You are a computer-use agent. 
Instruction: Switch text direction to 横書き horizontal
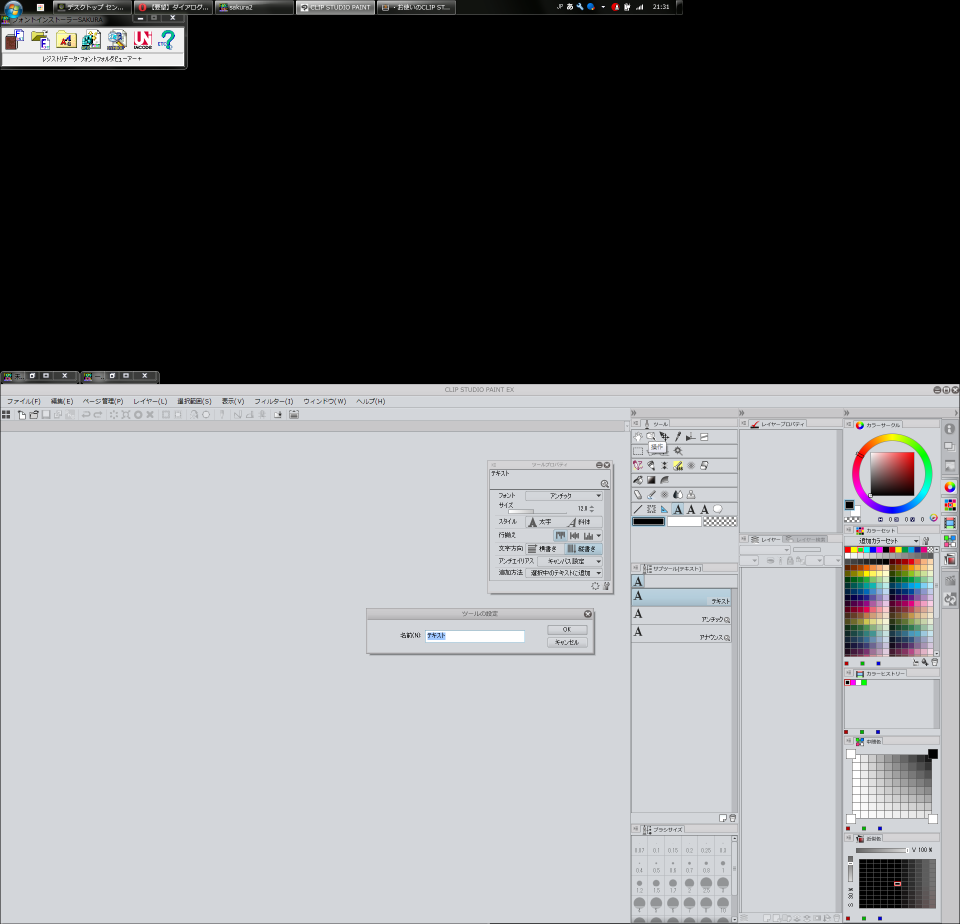point(543,548)
